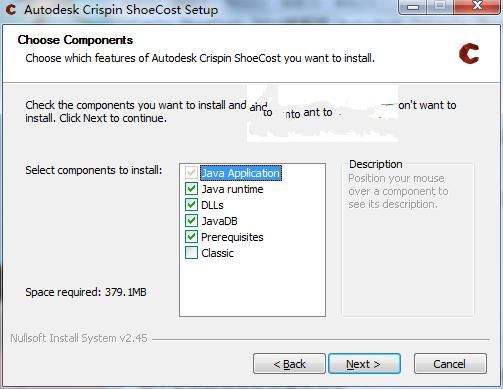Screen dimensions: 503x389
Task: Uncheck the DLLs component checkbox
Action: (x=191, y=205)
